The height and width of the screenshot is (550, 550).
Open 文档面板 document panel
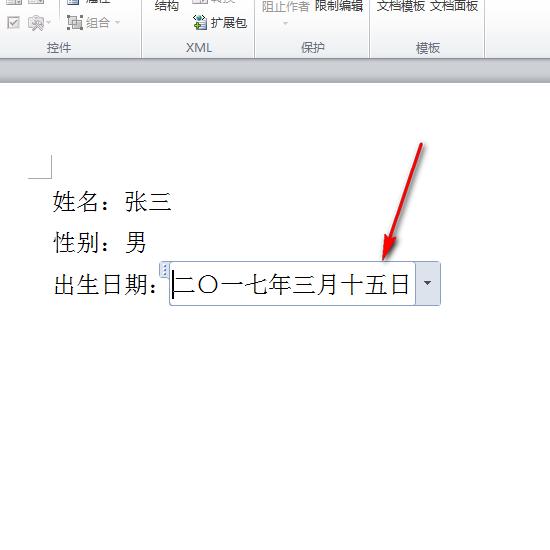click(x=454, y=6)
